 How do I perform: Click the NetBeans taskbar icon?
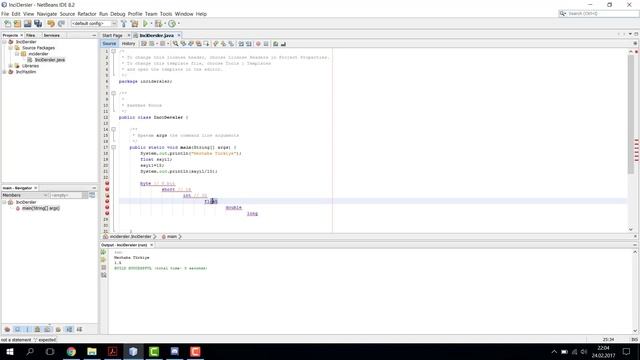(x=133, y=351)
